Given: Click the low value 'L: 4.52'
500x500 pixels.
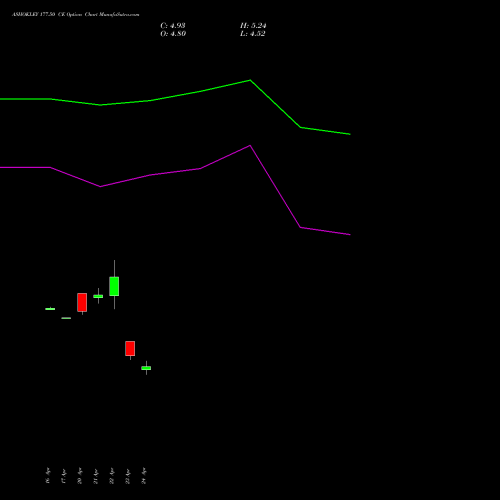Looking at the screenshot, I should point(252,34).
